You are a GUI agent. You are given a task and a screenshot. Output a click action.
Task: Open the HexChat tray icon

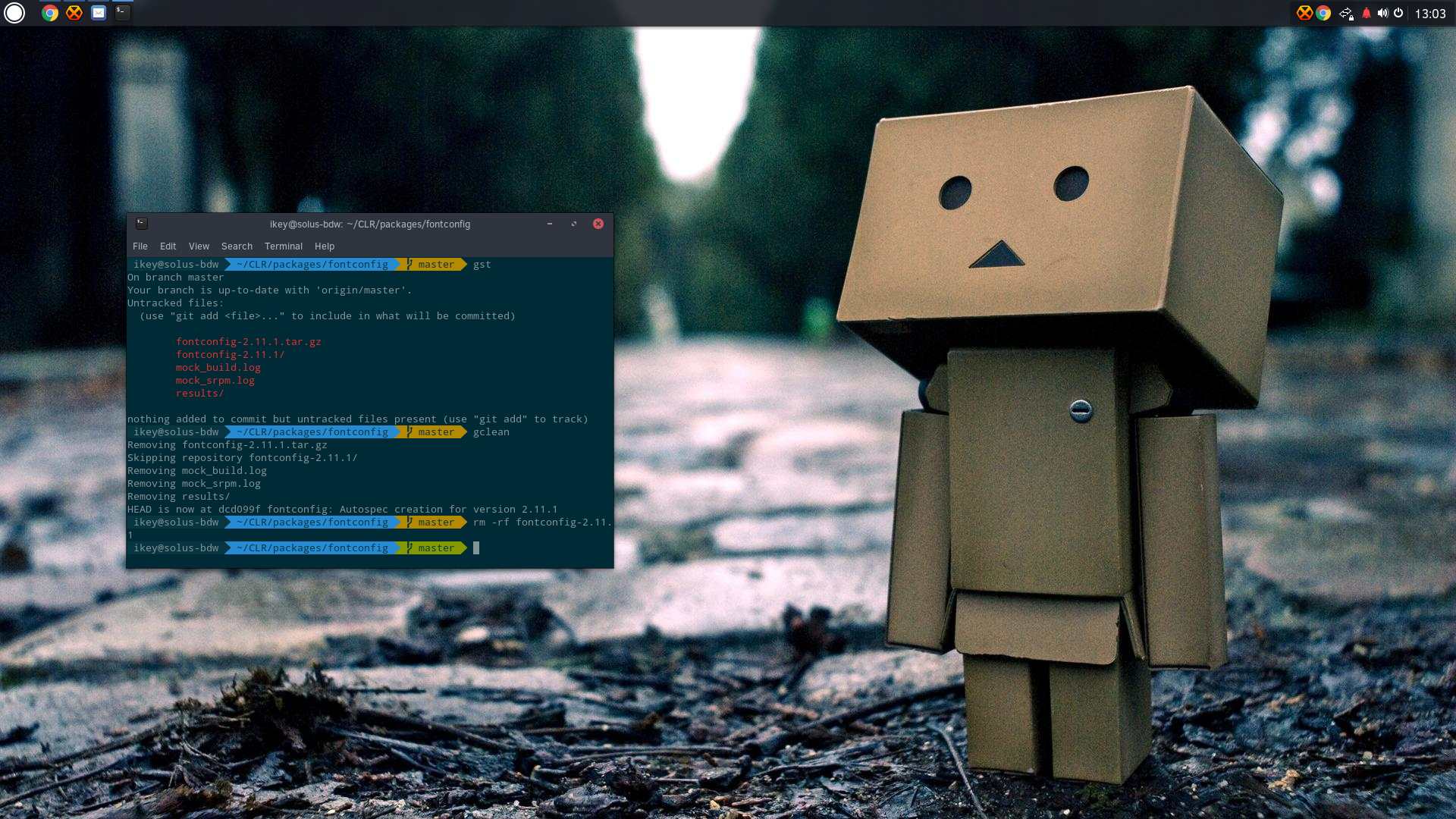click(x=1304, y=13)
